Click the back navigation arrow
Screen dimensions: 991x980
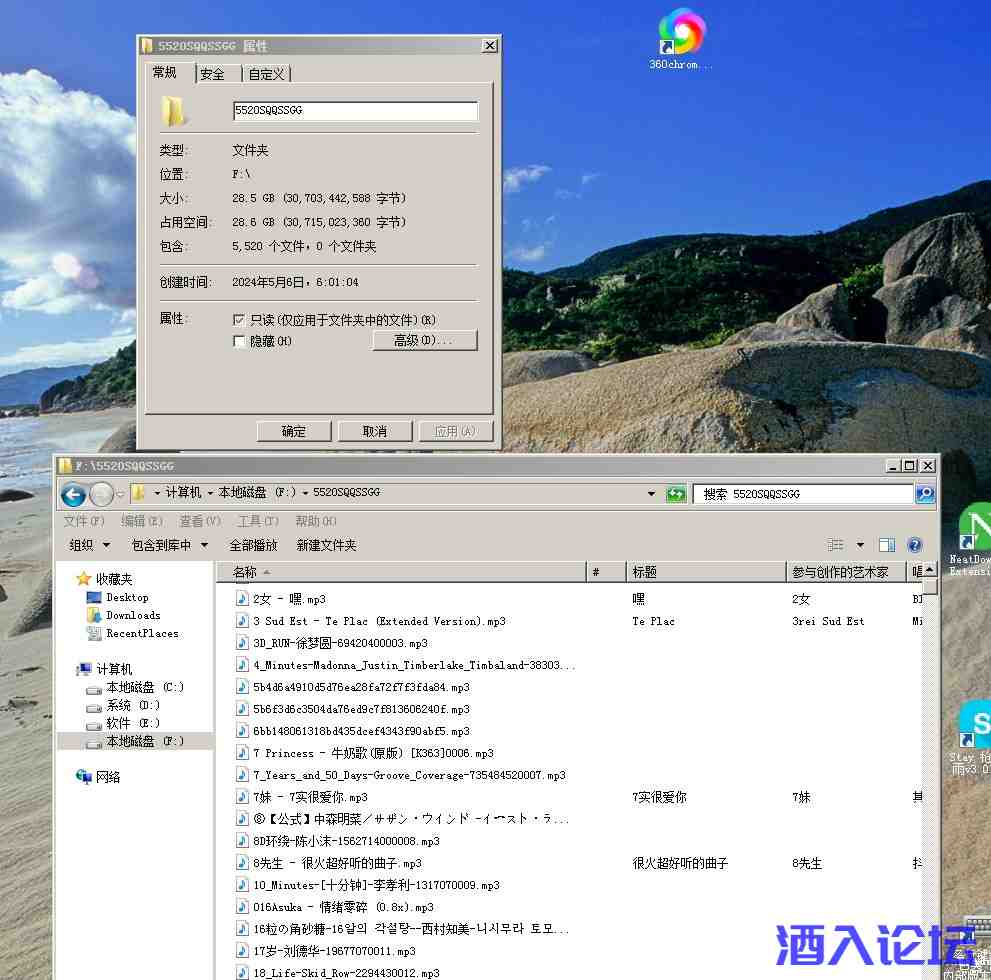click(x=73, y=494)
